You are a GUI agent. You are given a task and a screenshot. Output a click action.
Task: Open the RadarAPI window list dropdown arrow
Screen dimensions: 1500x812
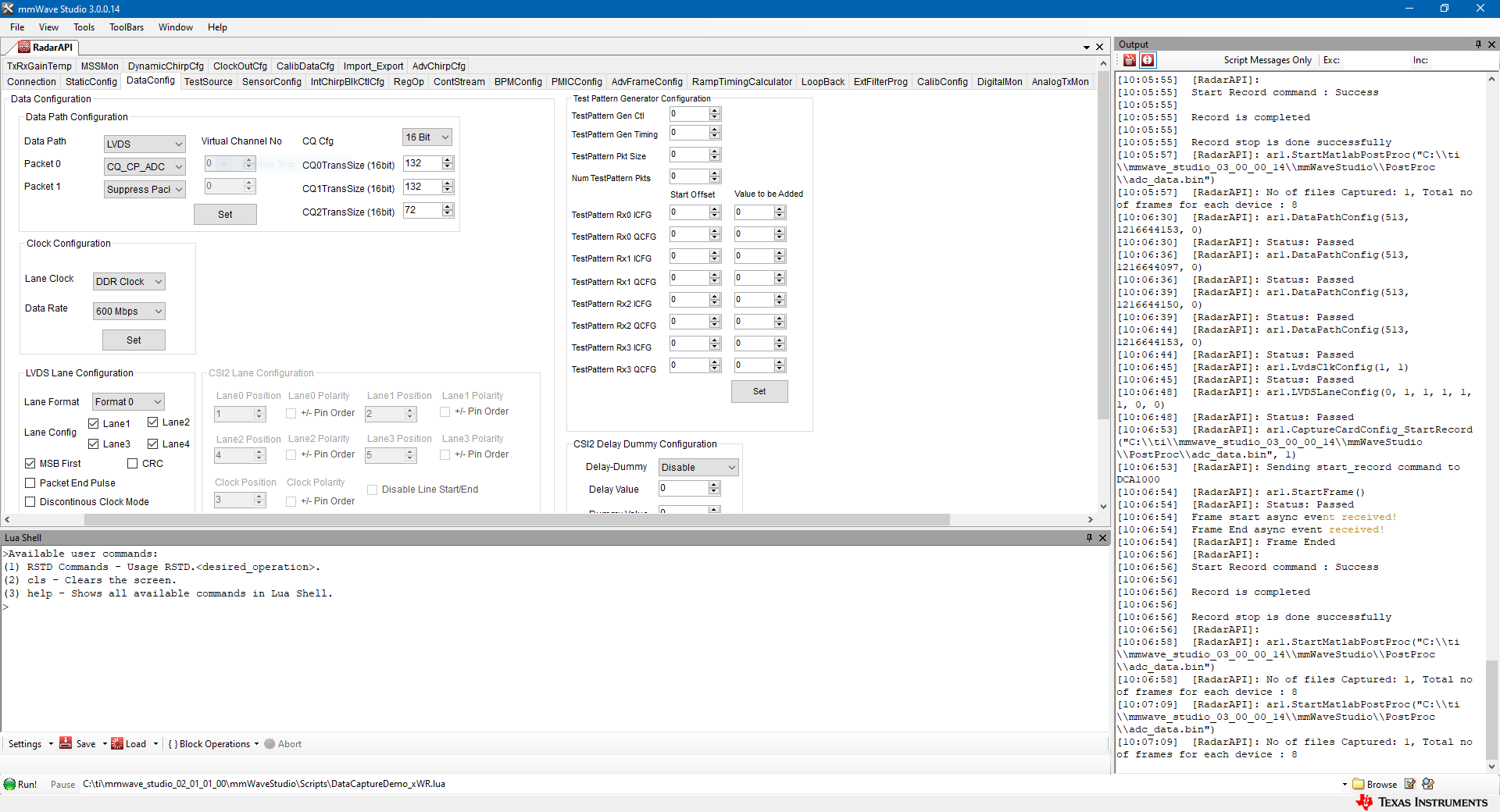(x=1086, y=48)
